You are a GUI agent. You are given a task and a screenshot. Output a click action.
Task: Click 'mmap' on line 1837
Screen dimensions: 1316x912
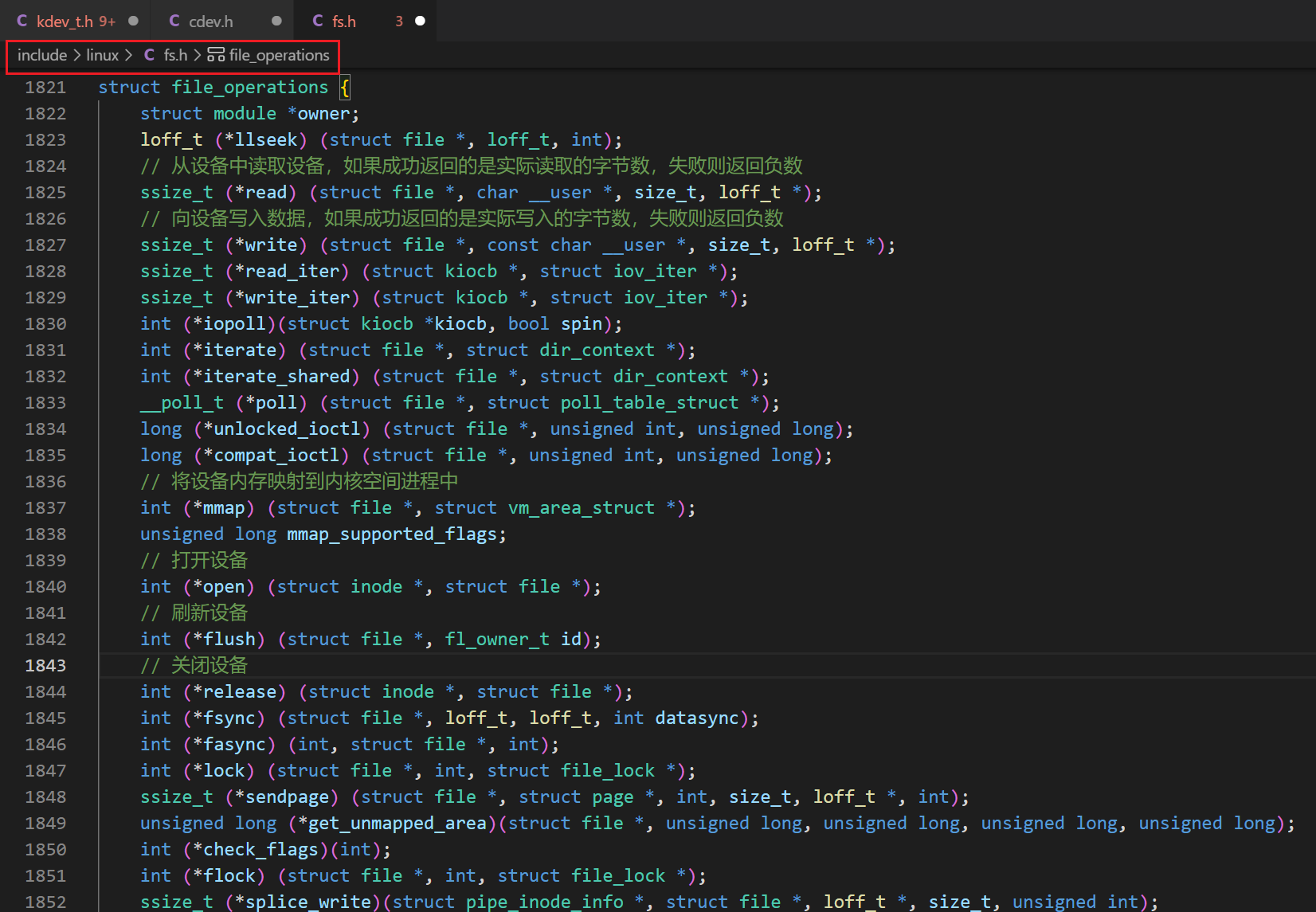pyautogui.click(x=224, y=508)
